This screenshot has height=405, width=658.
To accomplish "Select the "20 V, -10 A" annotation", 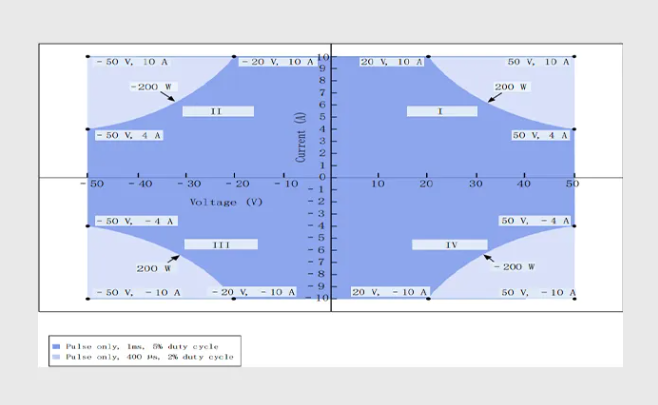I will pos(382,292).
